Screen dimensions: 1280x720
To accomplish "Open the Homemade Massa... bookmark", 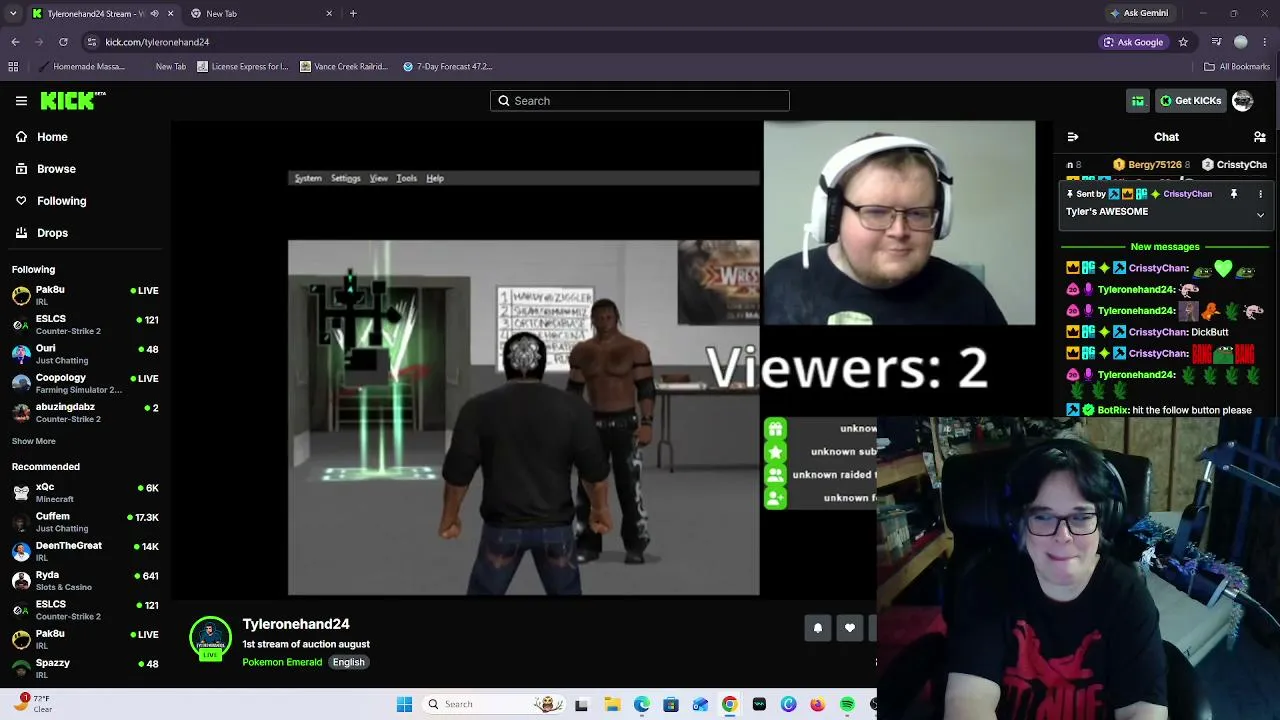I will coord(81,67).
